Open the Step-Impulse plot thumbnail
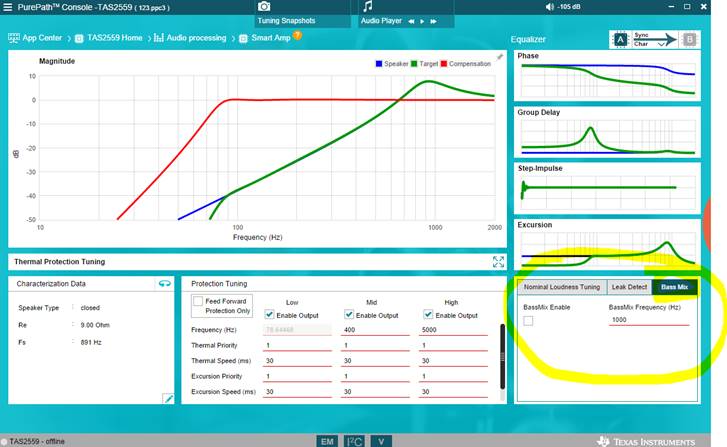The width and height of the screenshot is (727, 447). [x=607, y=188]
